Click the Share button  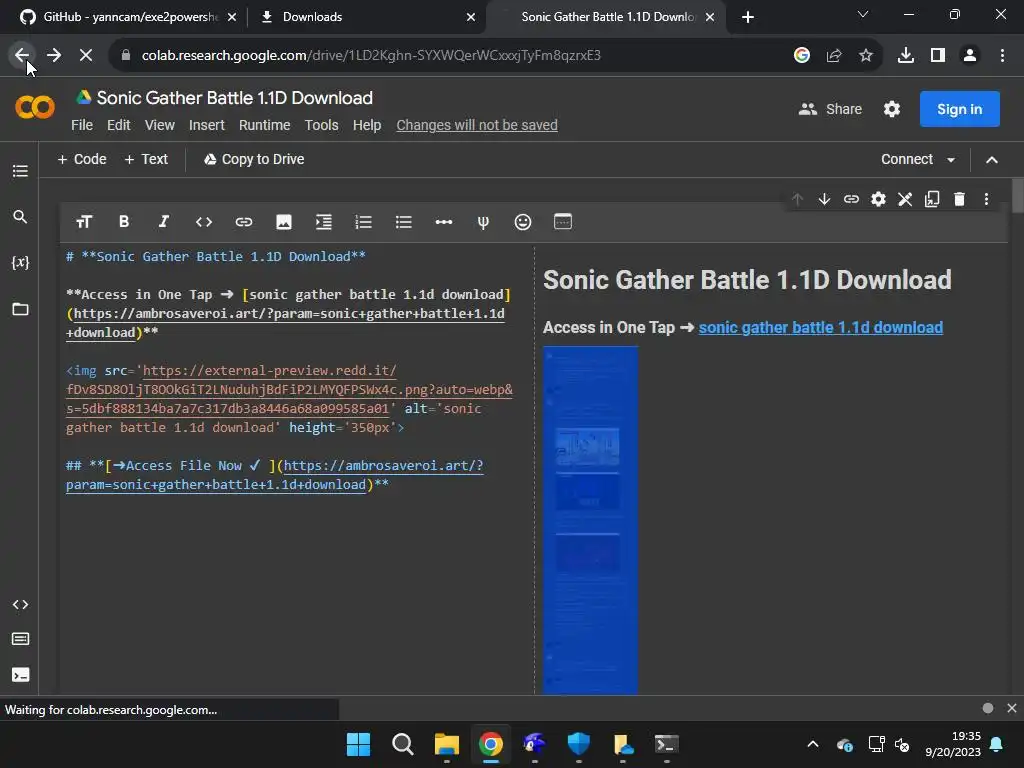click(831, 109)
